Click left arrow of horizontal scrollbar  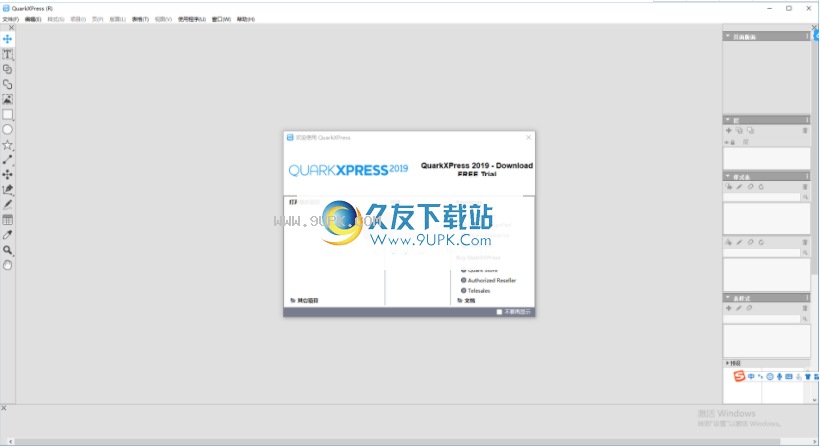10,442
